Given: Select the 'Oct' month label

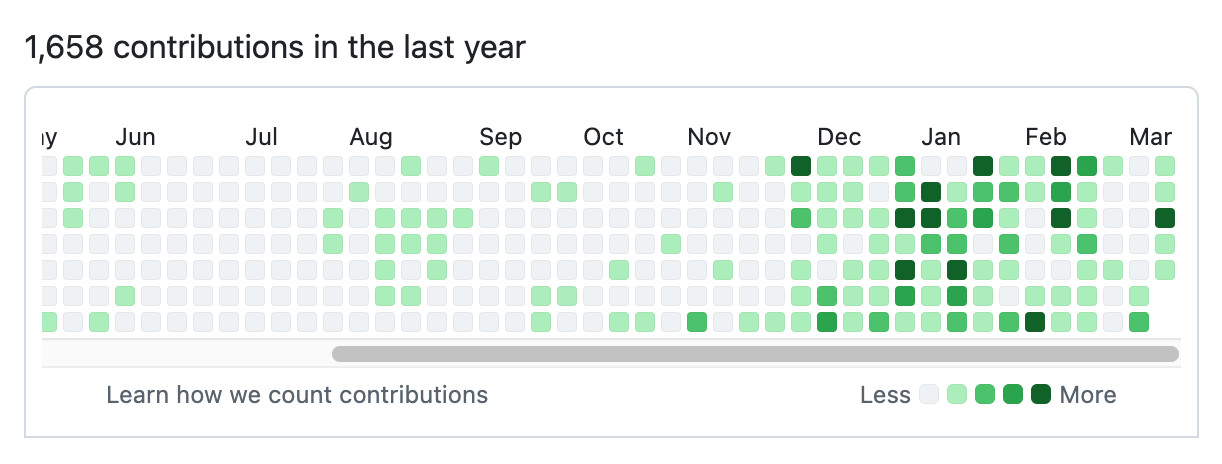Looking at the screenshot, I should click(x=604, y=137).
